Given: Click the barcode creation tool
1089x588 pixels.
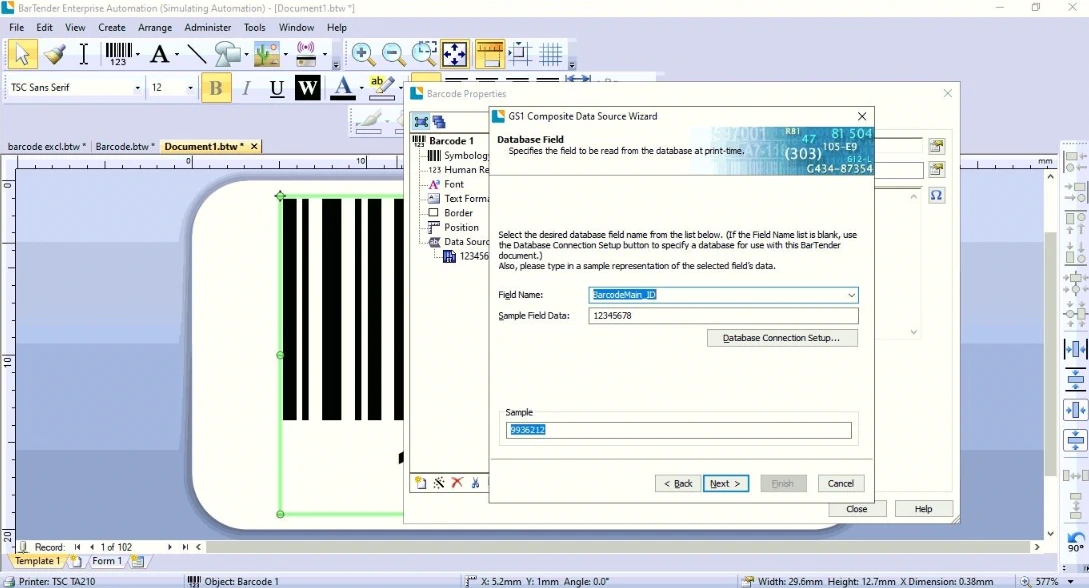Looking at the screenshot, I should tap(118, 54).
